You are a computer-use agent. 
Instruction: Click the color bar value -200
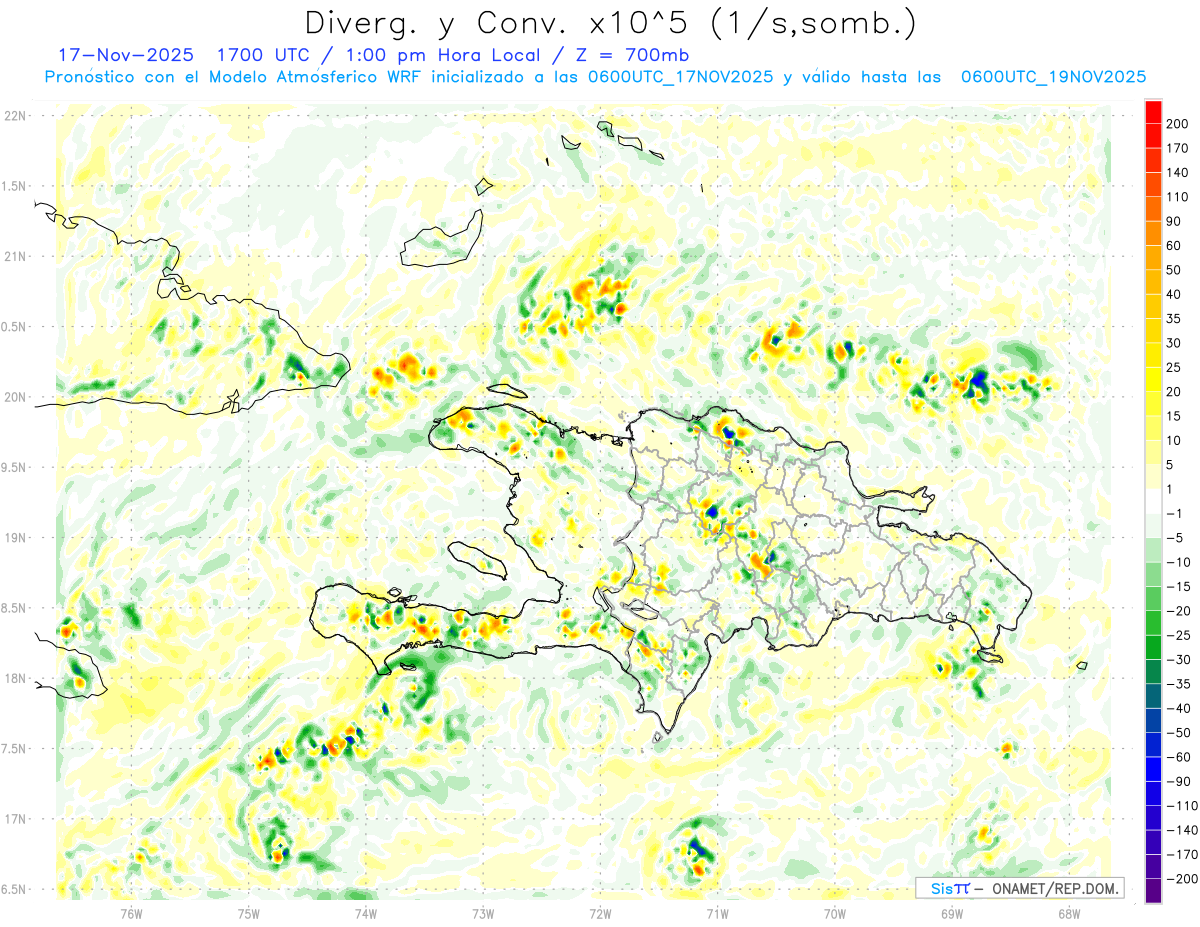click(1182, 879)
